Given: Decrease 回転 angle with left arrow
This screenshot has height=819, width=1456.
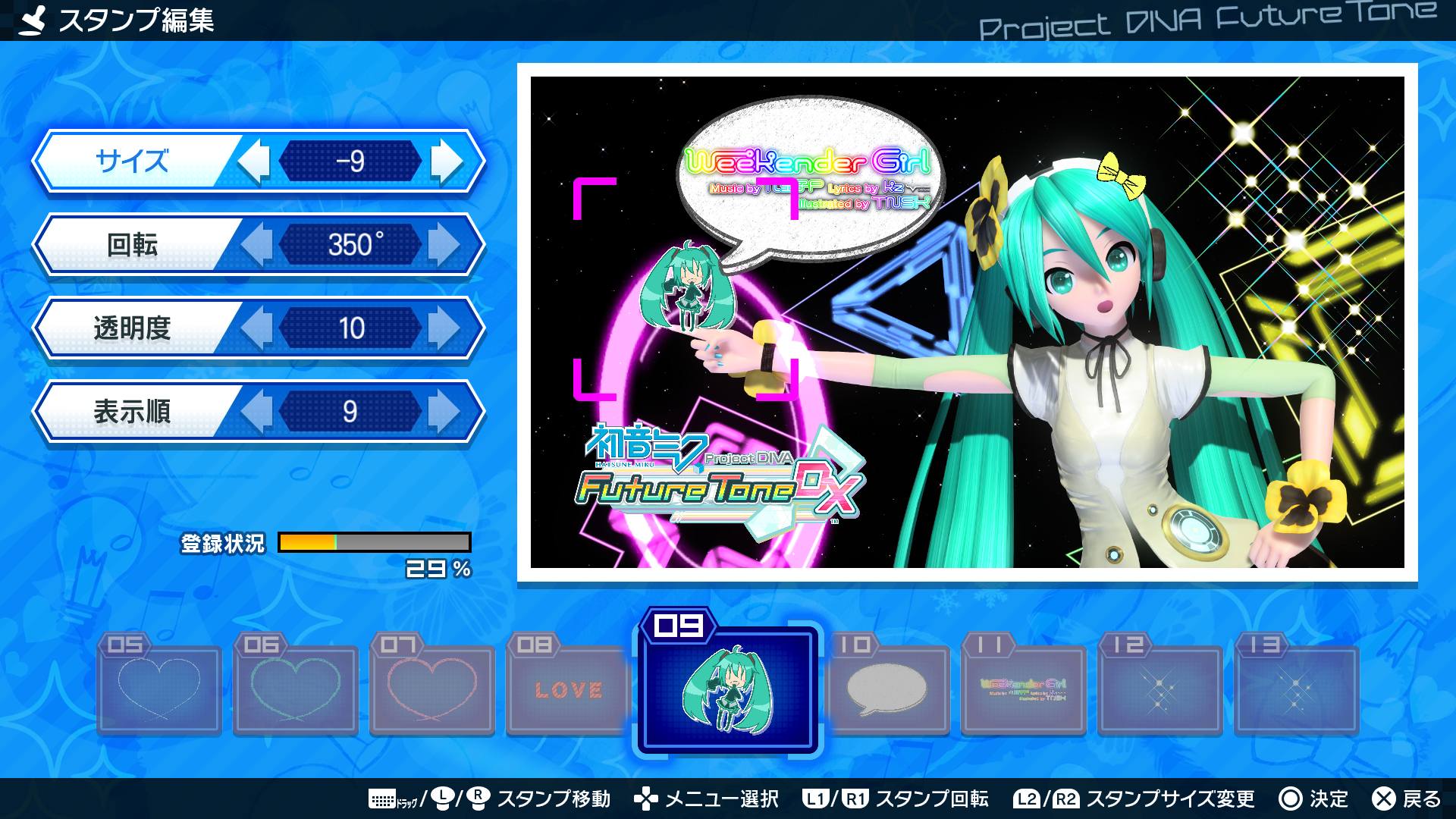Looking at the screenshot, I should tap(256, 244).
